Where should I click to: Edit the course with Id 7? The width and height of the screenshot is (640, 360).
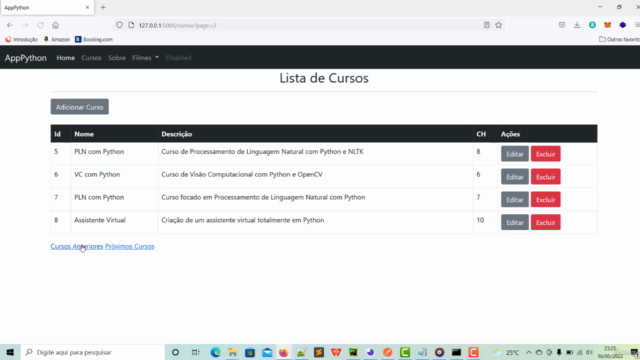(x=515, y=200)
